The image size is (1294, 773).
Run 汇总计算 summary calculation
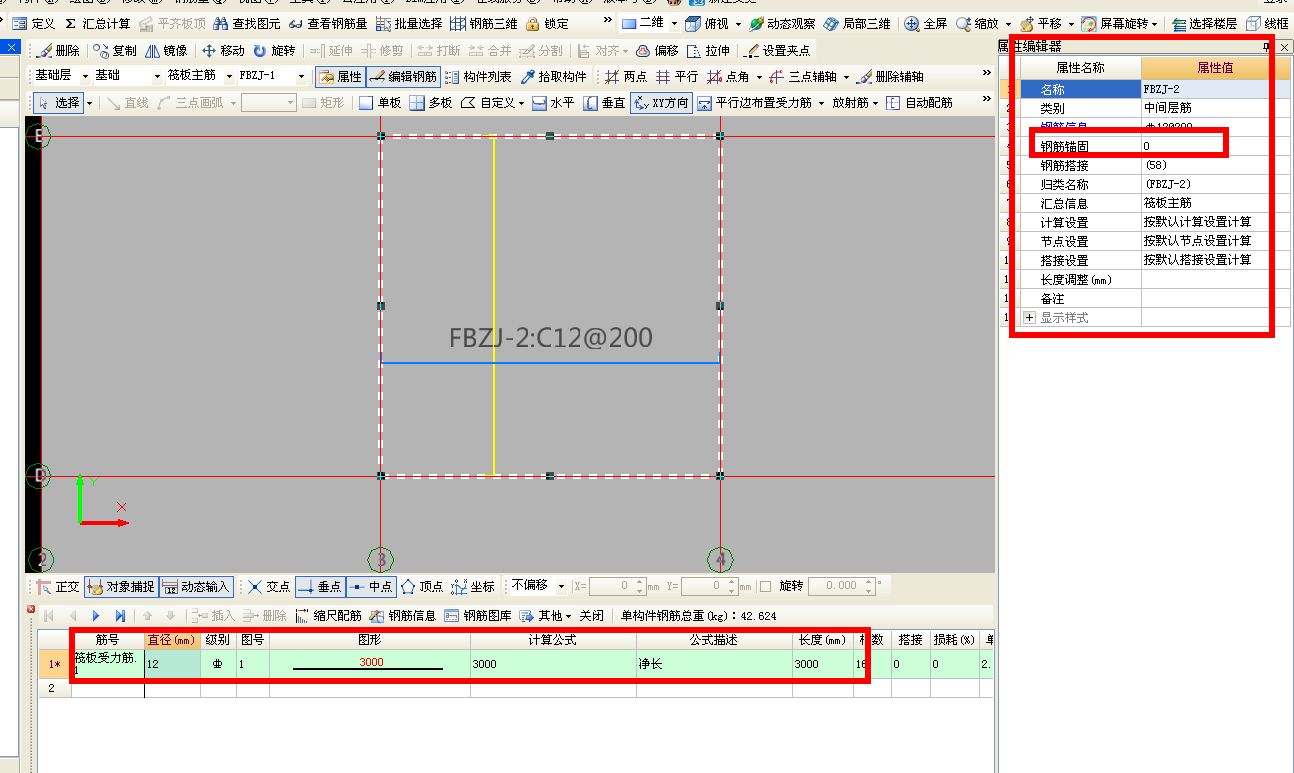tap(97, 24)
